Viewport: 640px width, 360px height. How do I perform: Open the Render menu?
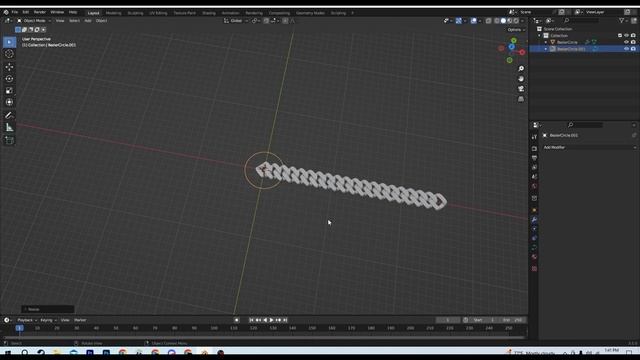(x=40, y=12)
